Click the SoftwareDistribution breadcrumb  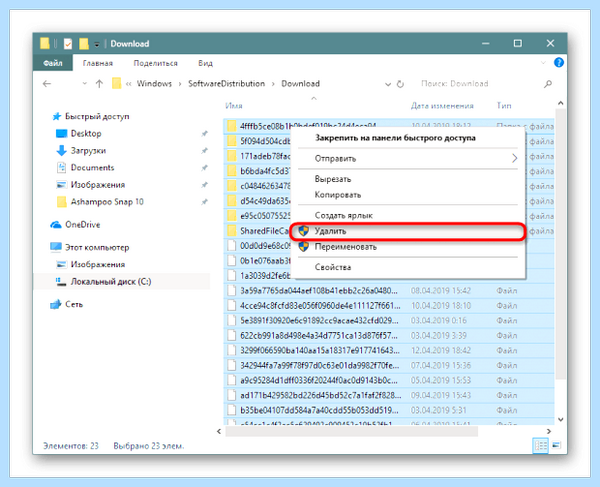(x=226, y=84)
